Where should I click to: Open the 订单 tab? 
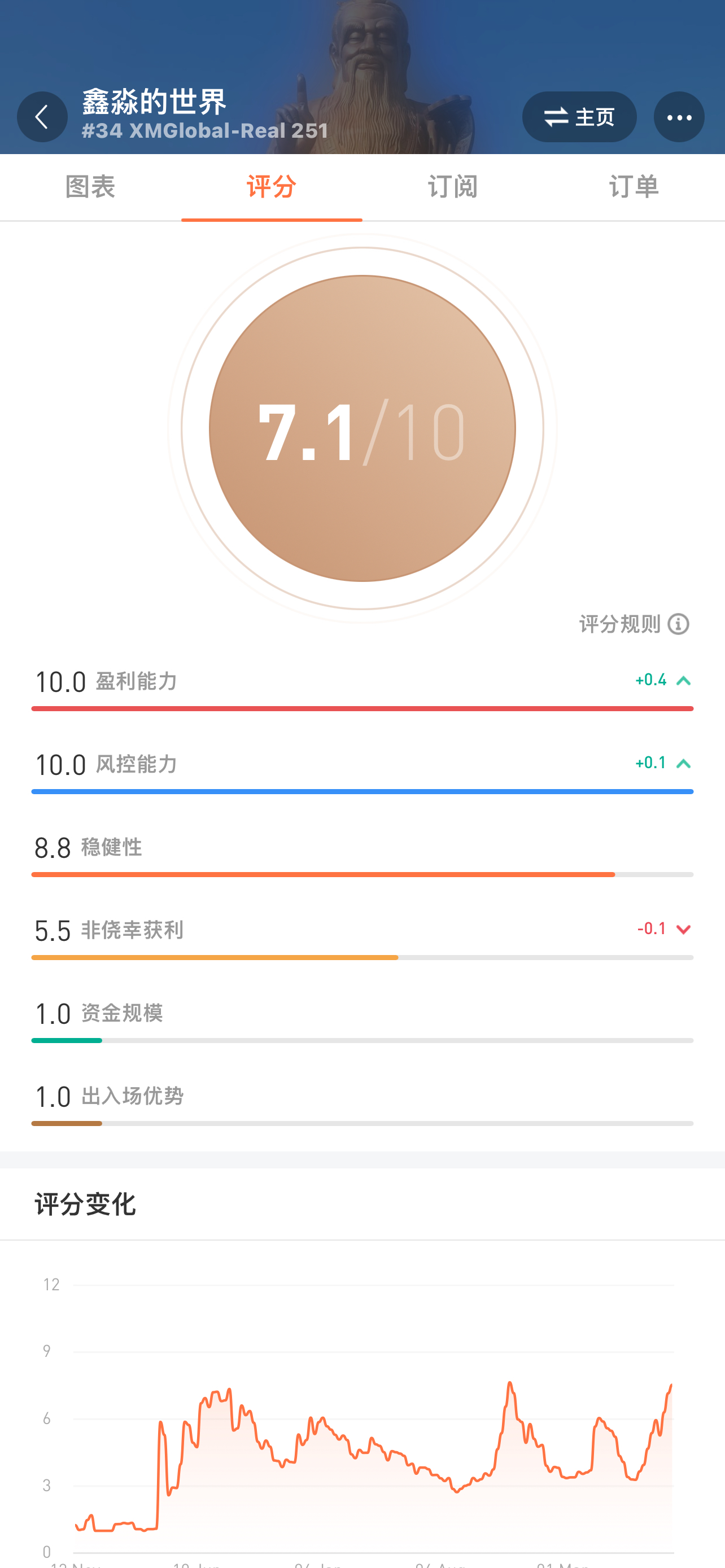click(634, 186)
